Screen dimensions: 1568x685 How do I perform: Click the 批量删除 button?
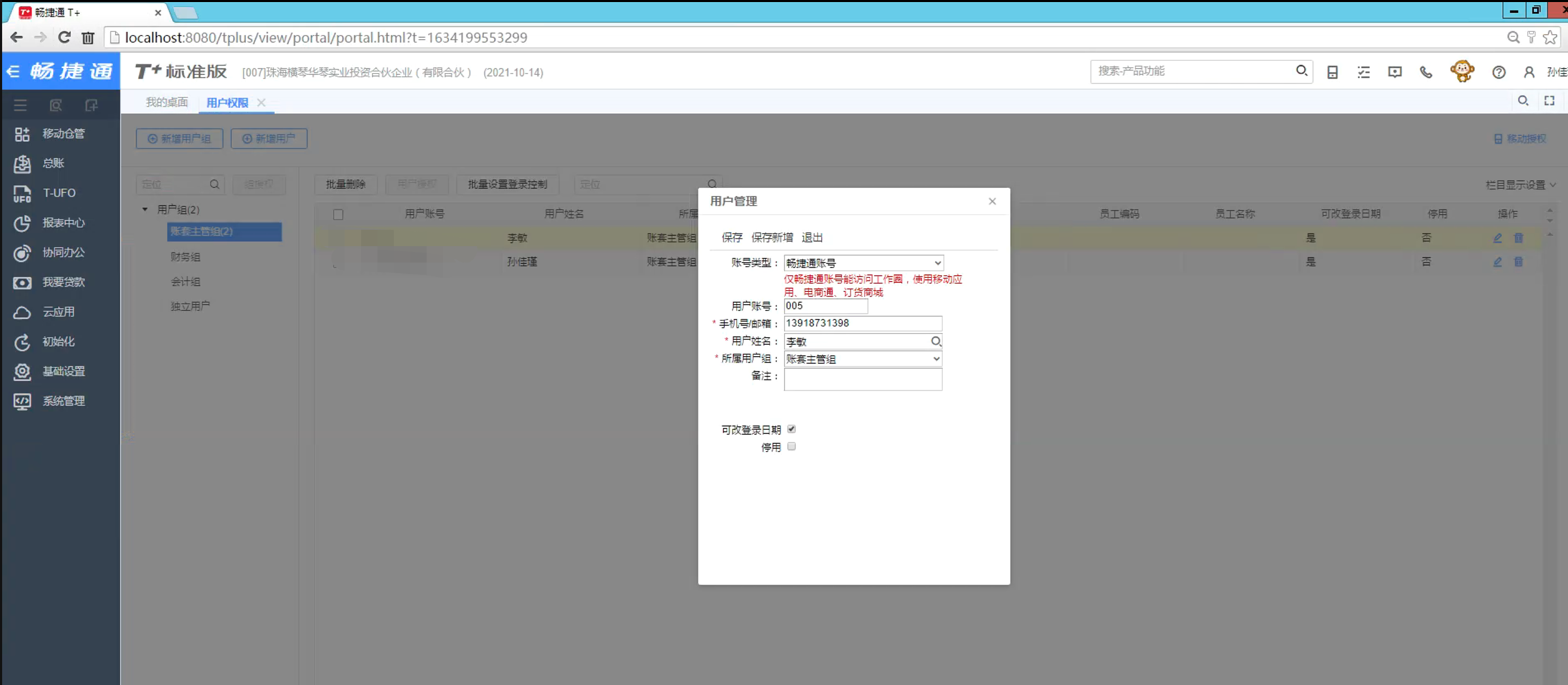[345, 185]
